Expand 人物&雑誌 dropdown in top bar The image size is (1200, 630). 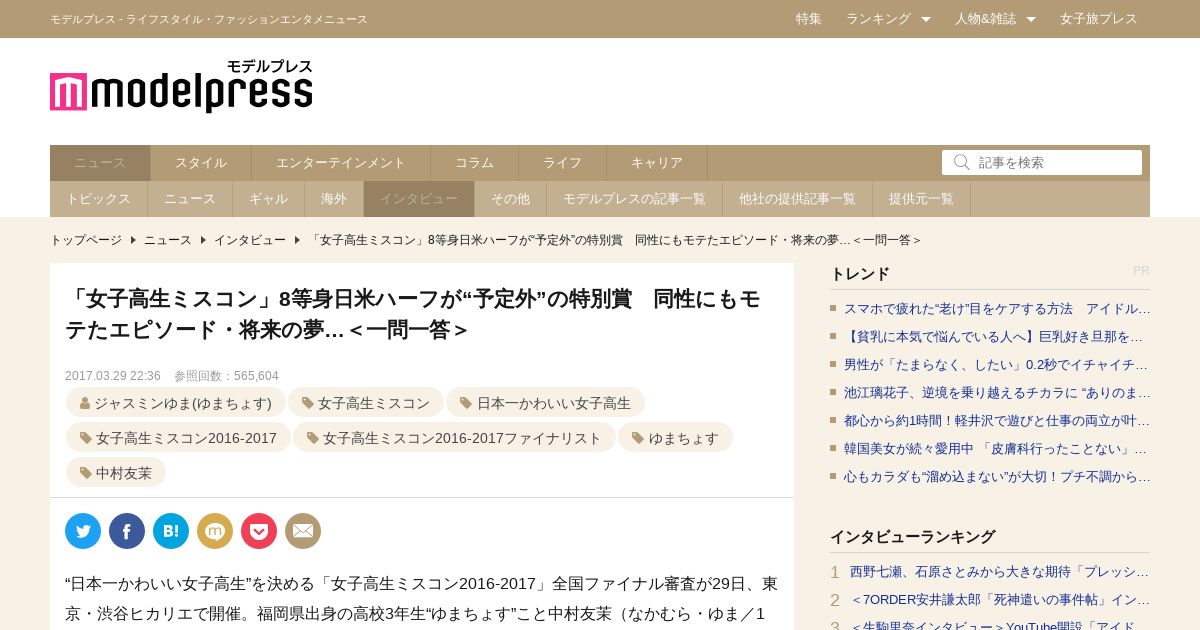point(995,19)
